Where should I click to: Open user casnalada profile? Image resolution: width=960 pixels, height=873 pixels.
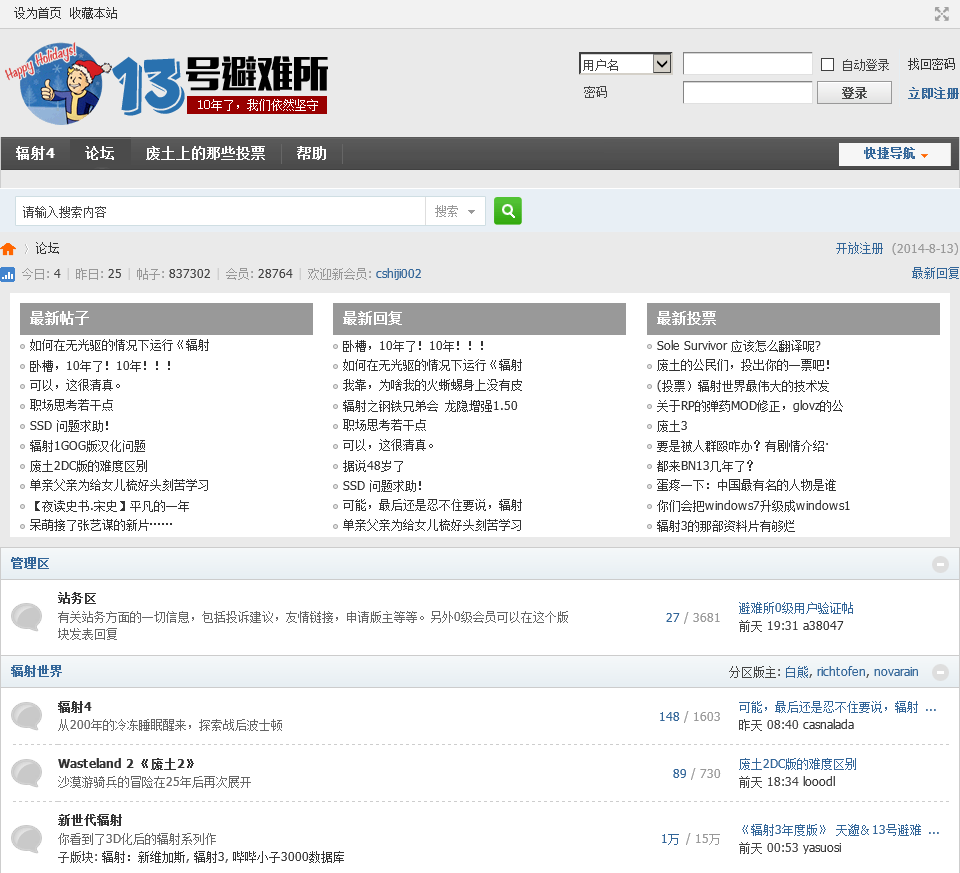[828, 725]
